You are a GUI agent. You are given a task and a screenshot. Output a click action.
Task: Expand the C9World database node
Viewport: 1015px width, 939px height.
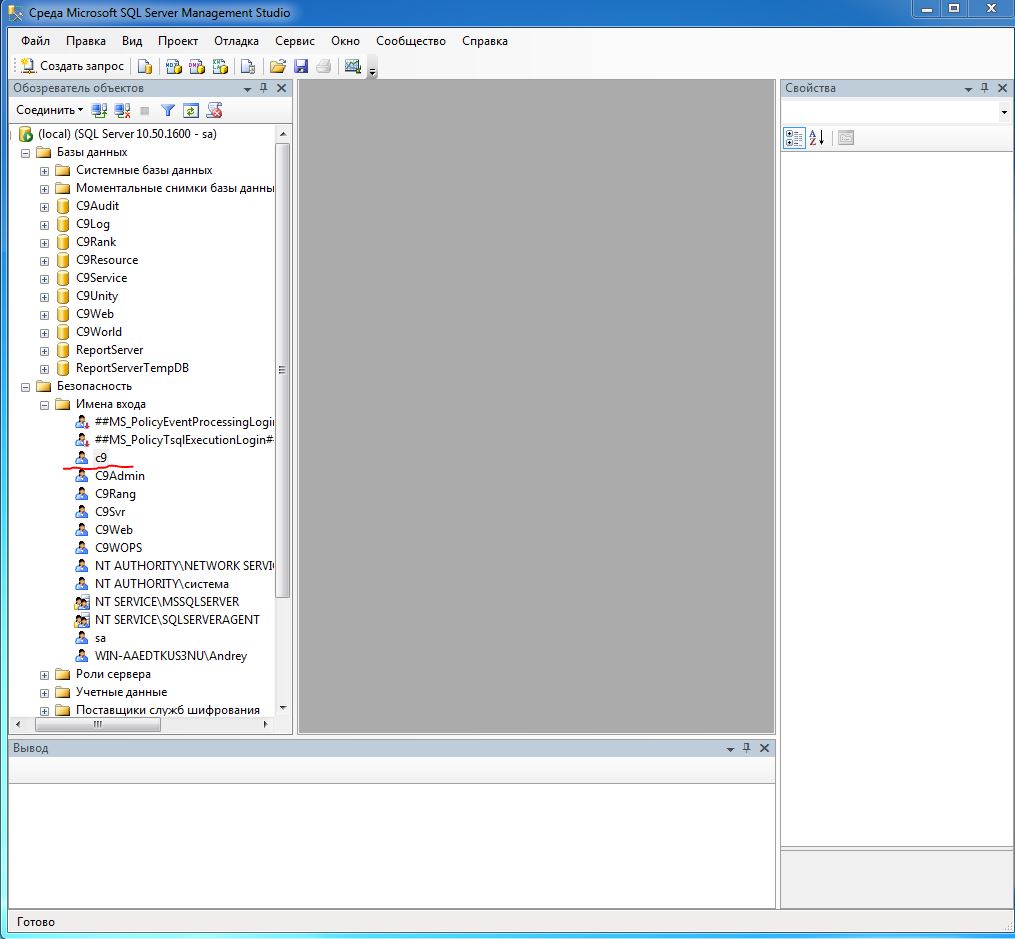pyautogui.click(x=44, y=332)
